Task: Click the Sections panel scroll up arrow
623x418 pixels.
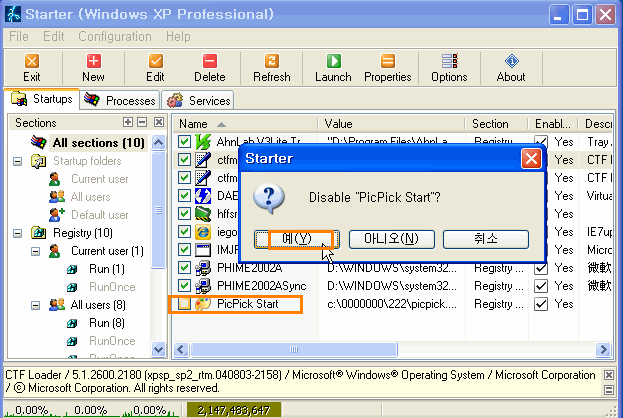Action: point(159,142)
